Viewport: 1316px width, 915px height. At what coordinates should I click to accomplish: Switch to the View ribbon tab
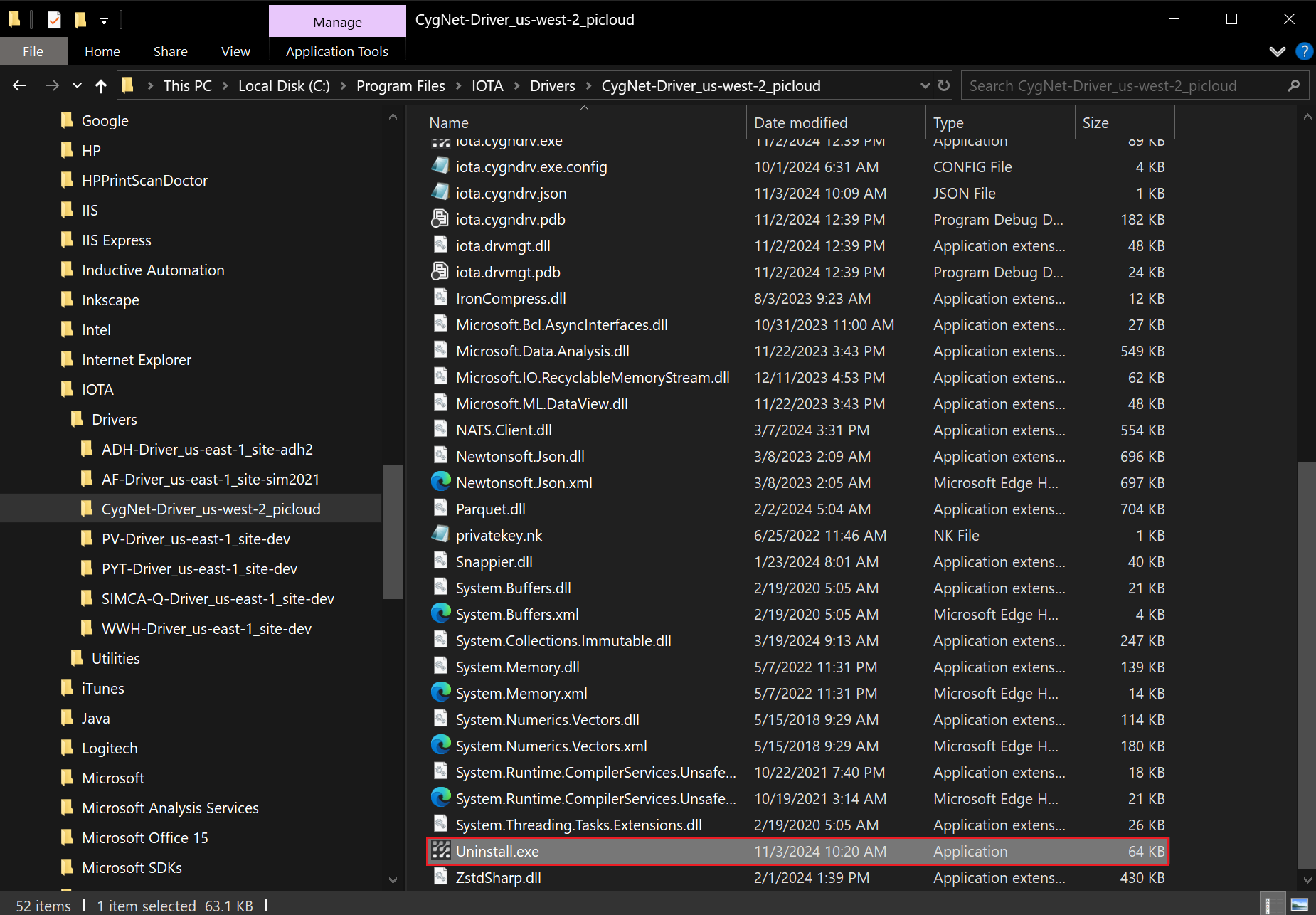235,51
